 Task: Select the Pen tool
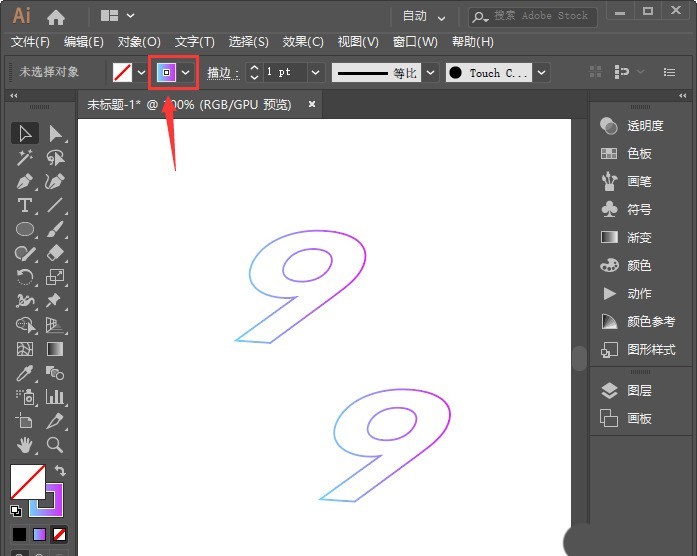[25, 182]
